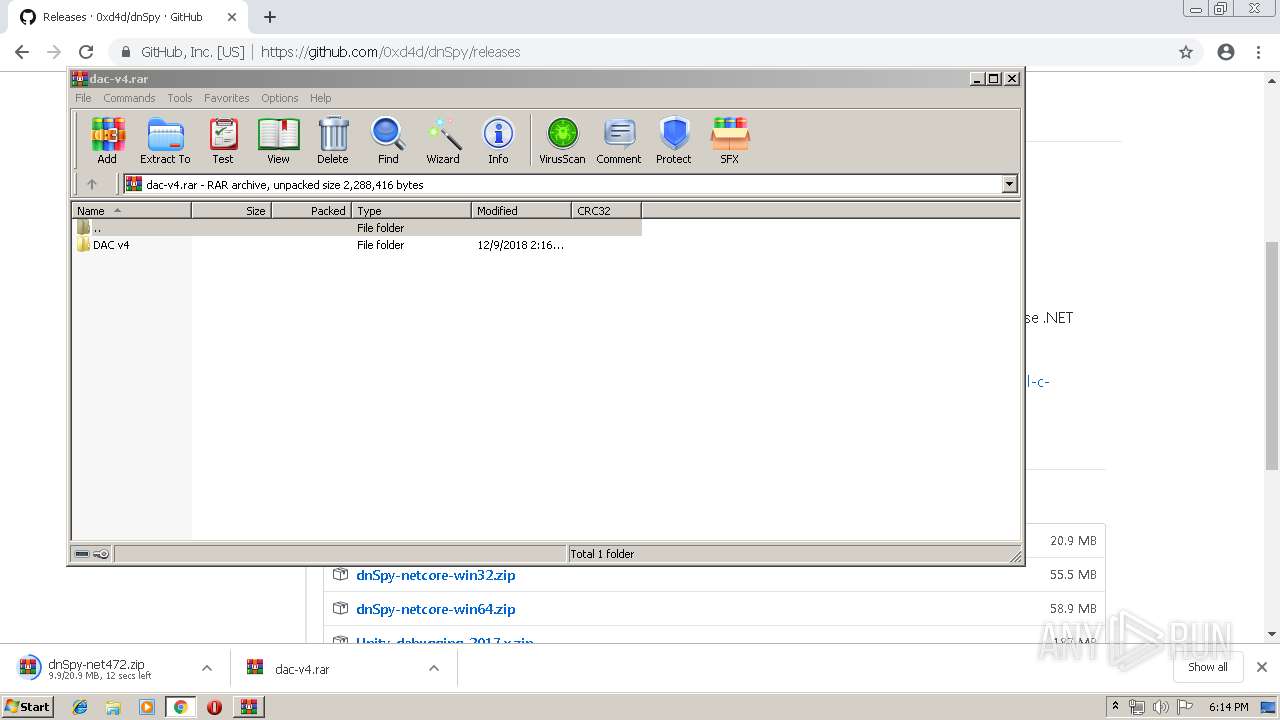This screenshot has width=1280, height=720.
Task: Click the taskbar clock 6:14 PM
Action: coord(1229,706)
